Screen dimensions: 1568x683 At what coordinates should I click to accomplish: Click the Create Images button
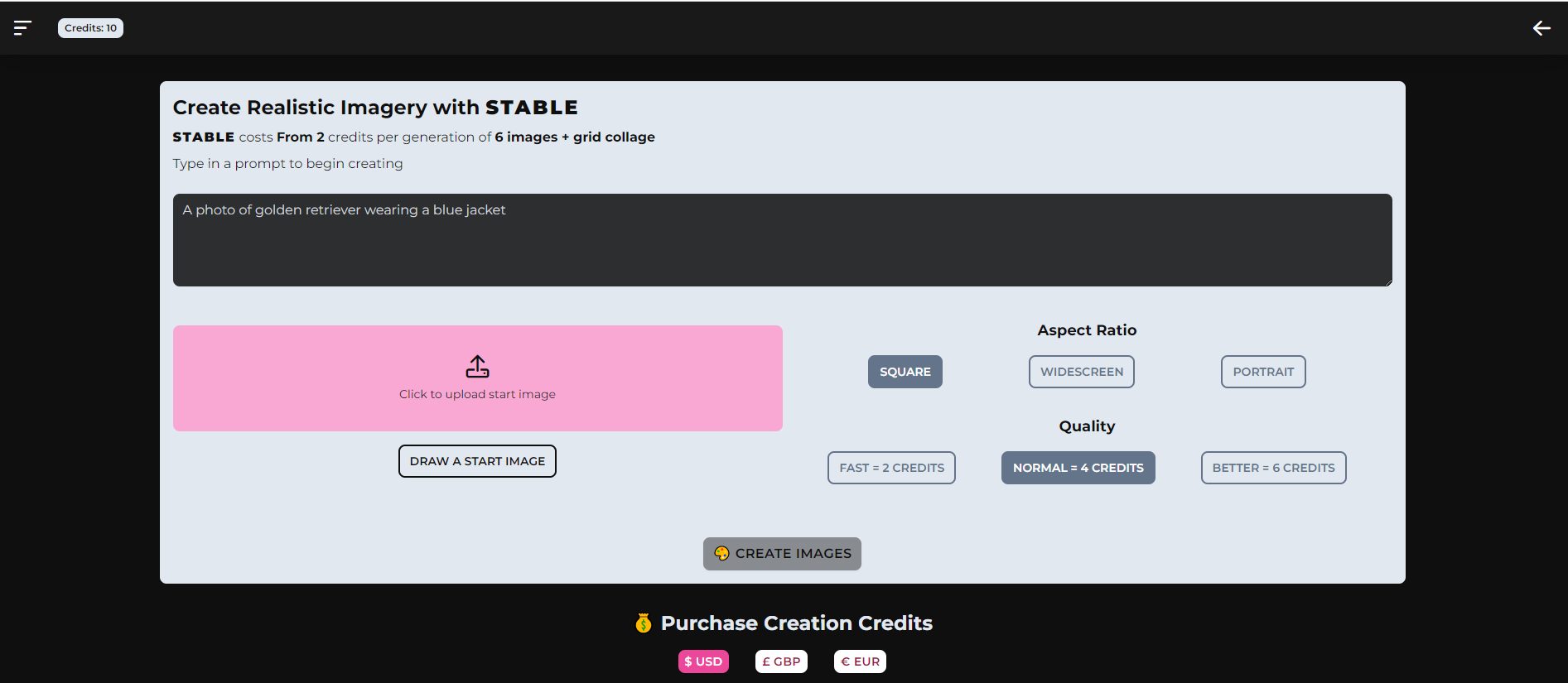(782, 554)
